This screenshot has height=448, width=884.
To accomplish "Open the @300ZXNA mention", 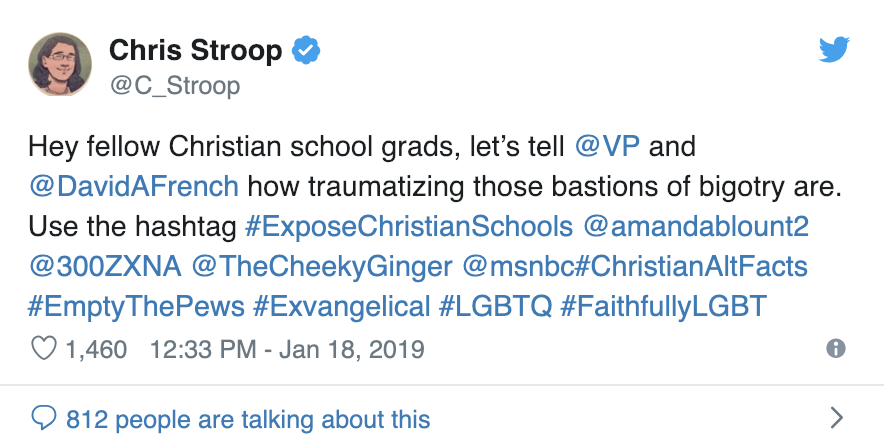I will [x=105, y=267].
